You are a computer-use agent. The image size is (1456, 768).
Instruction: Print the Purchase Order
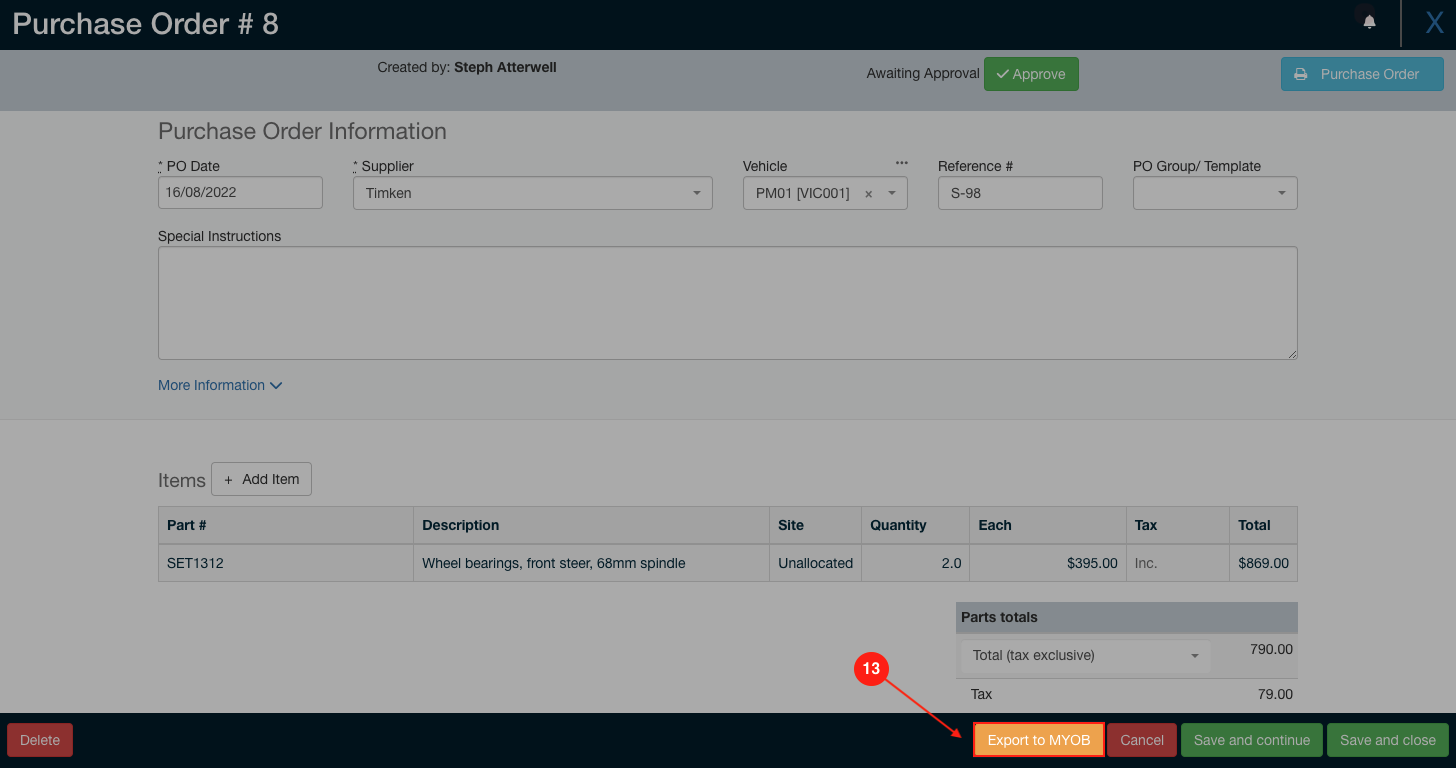(1362, 74)
